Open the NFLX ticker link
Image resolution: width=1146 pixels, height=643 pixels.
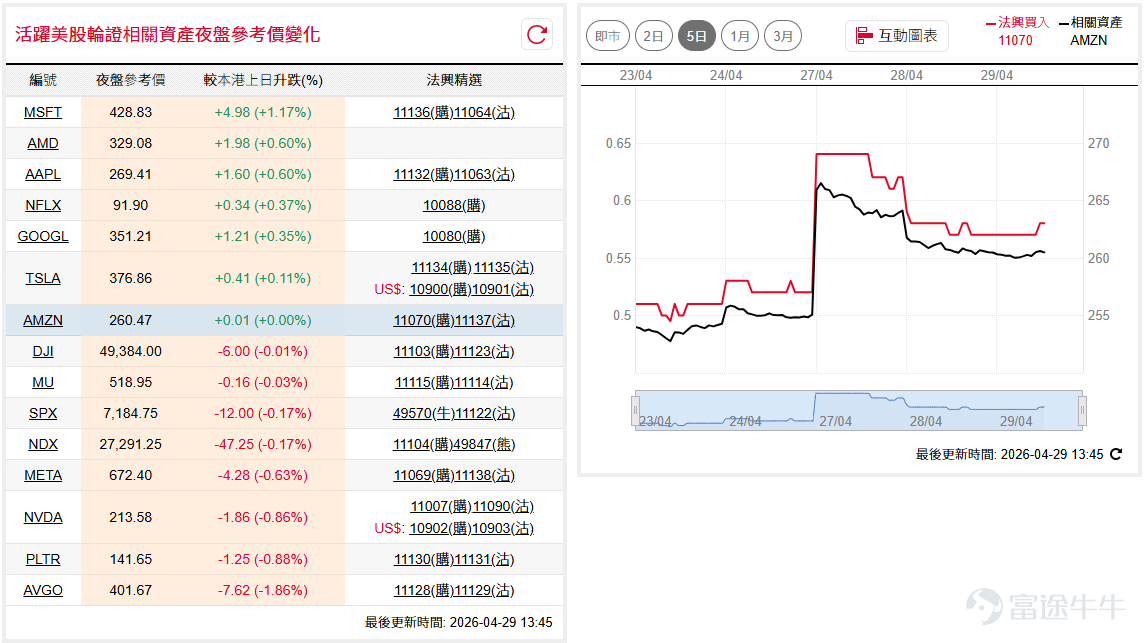(43, 205)
